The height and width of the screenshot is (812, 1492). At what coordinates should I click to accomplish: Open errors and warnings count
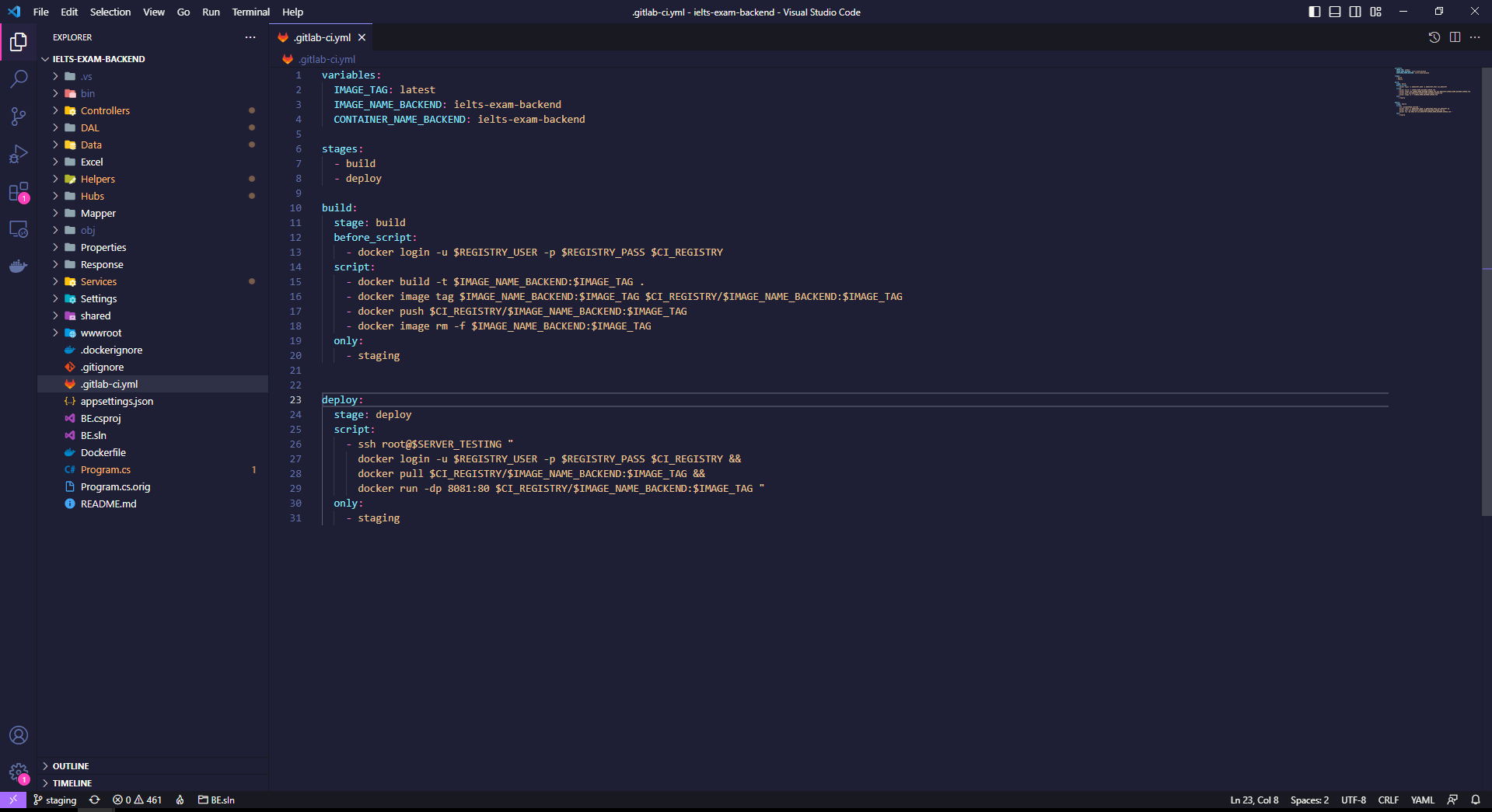(137, 800)
